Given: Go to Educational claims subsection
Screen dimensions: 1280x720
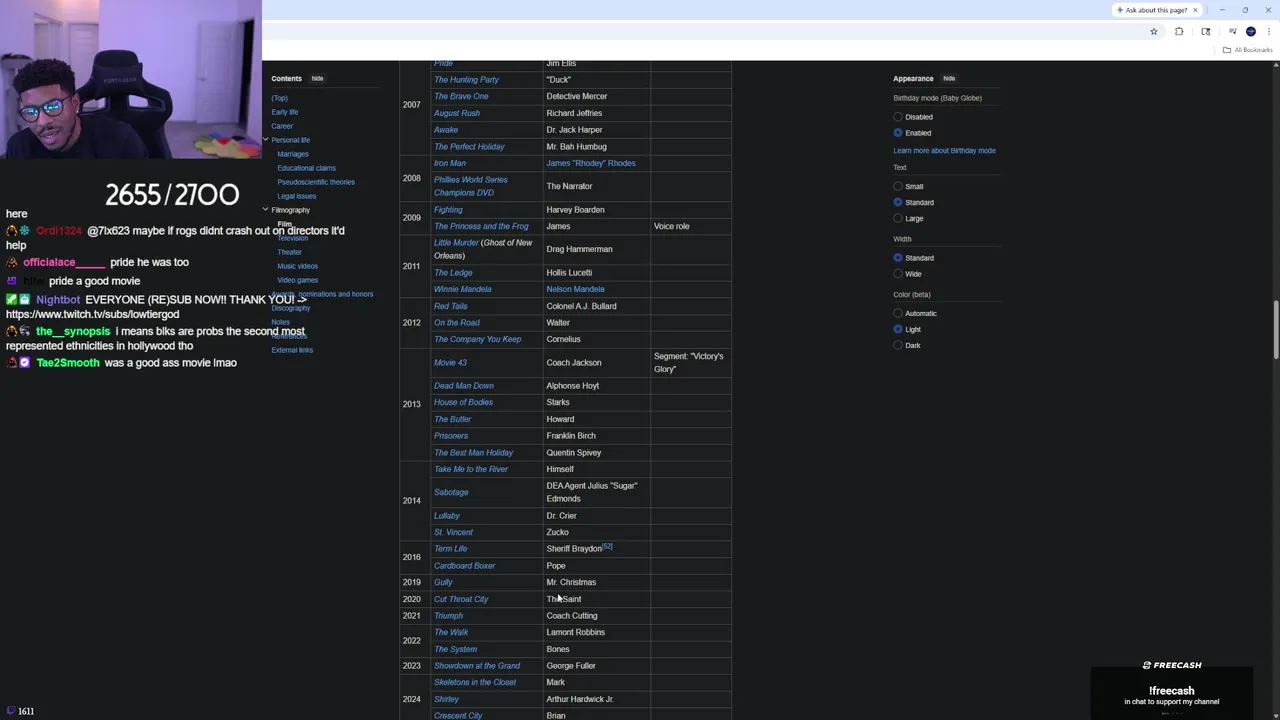Looking at the screenshot, I should click(306, 168).
